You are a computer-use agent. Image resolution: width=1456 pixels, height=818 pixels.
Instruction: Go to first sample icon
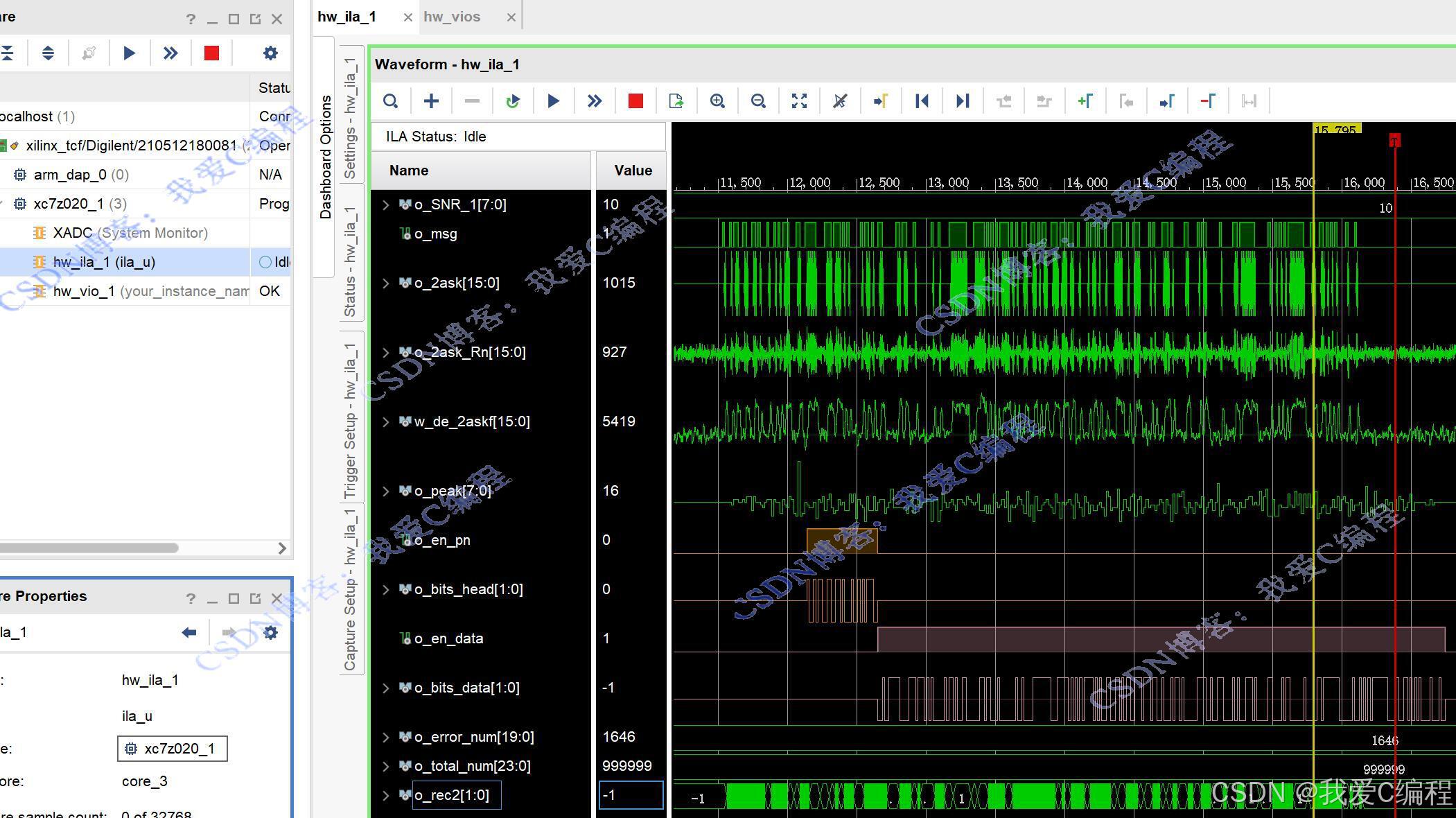(922, 101)
